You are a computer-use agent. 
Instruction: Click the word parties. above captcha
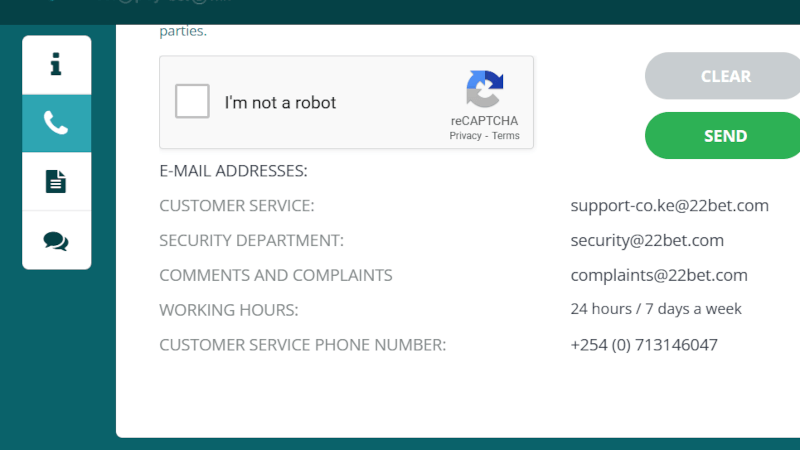pos(183,31)
